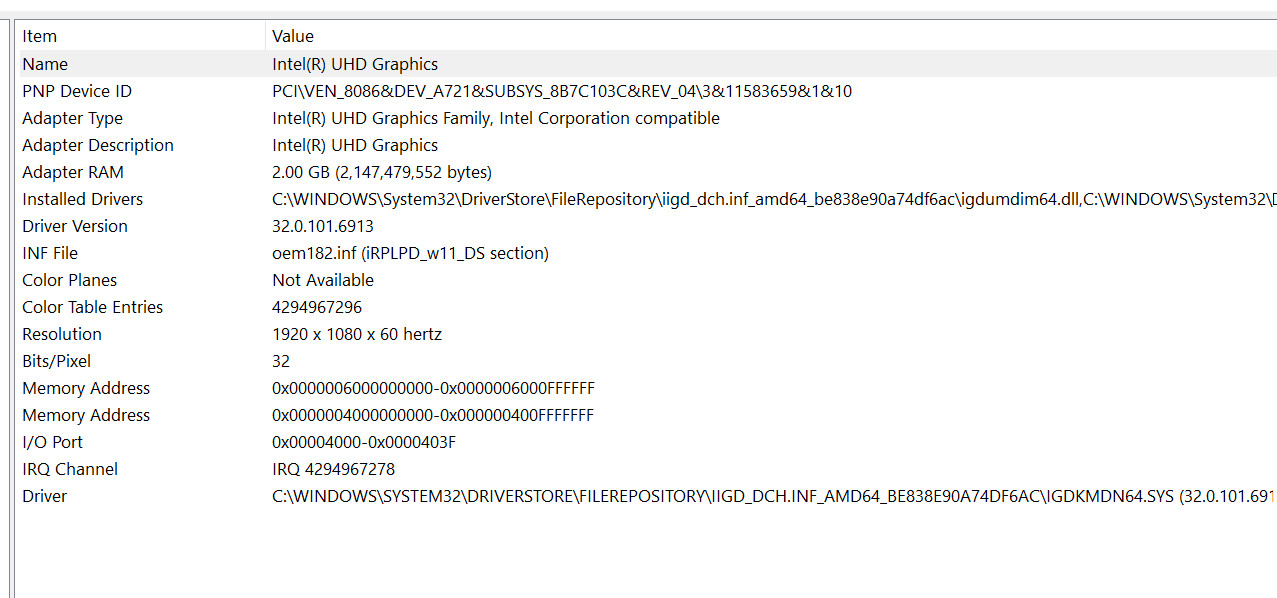This screenshot has width=1277, height=598.
Task: Select the Adapter RAM row
Action: click(648, 172)
